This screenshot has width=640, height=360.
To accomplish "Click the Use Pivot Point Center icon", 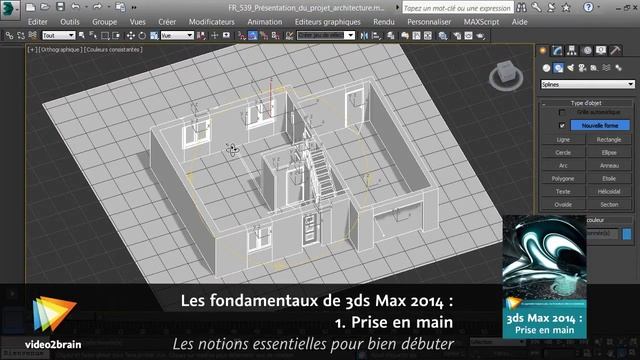I will (201, 36).
